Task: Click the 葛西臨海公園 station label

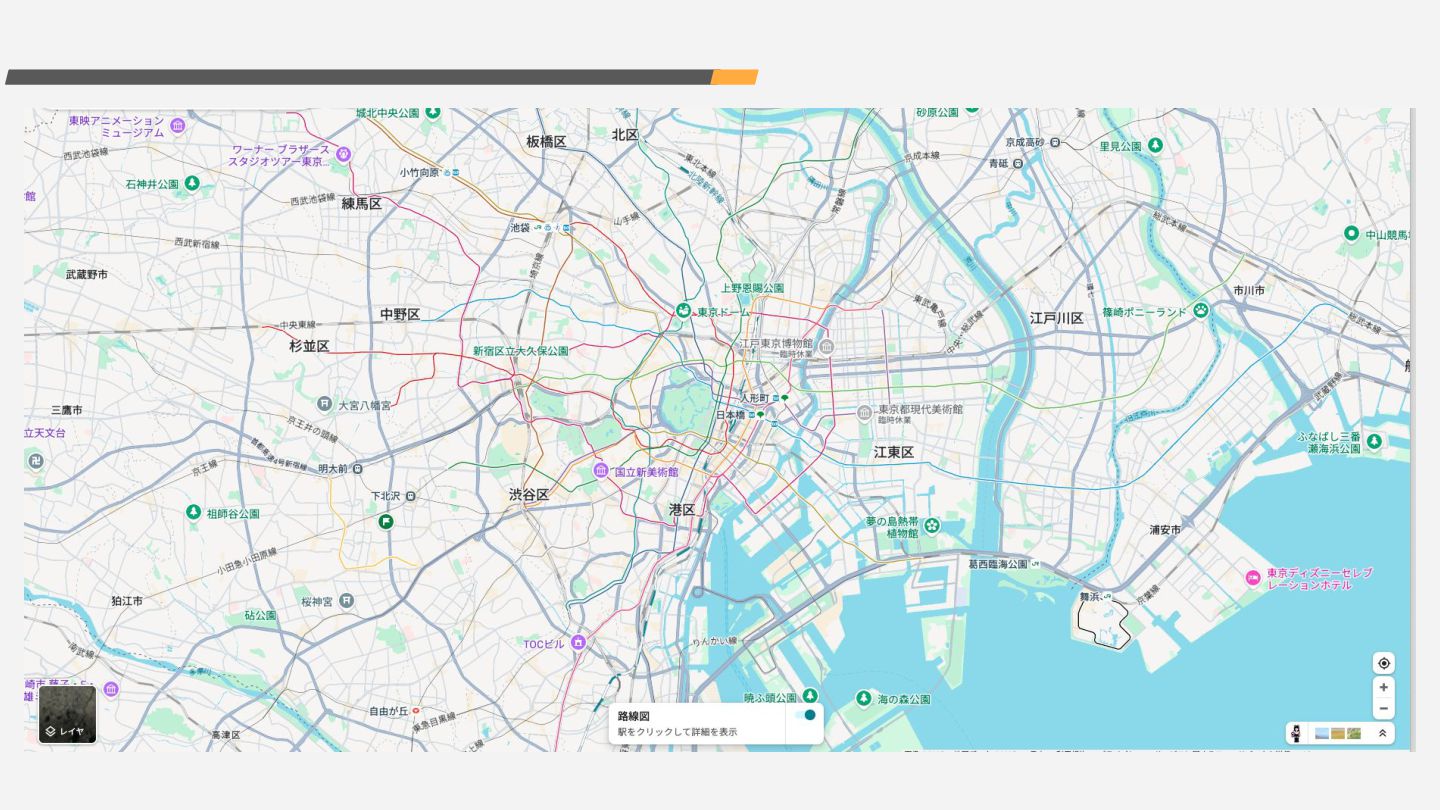Action: 997,564
